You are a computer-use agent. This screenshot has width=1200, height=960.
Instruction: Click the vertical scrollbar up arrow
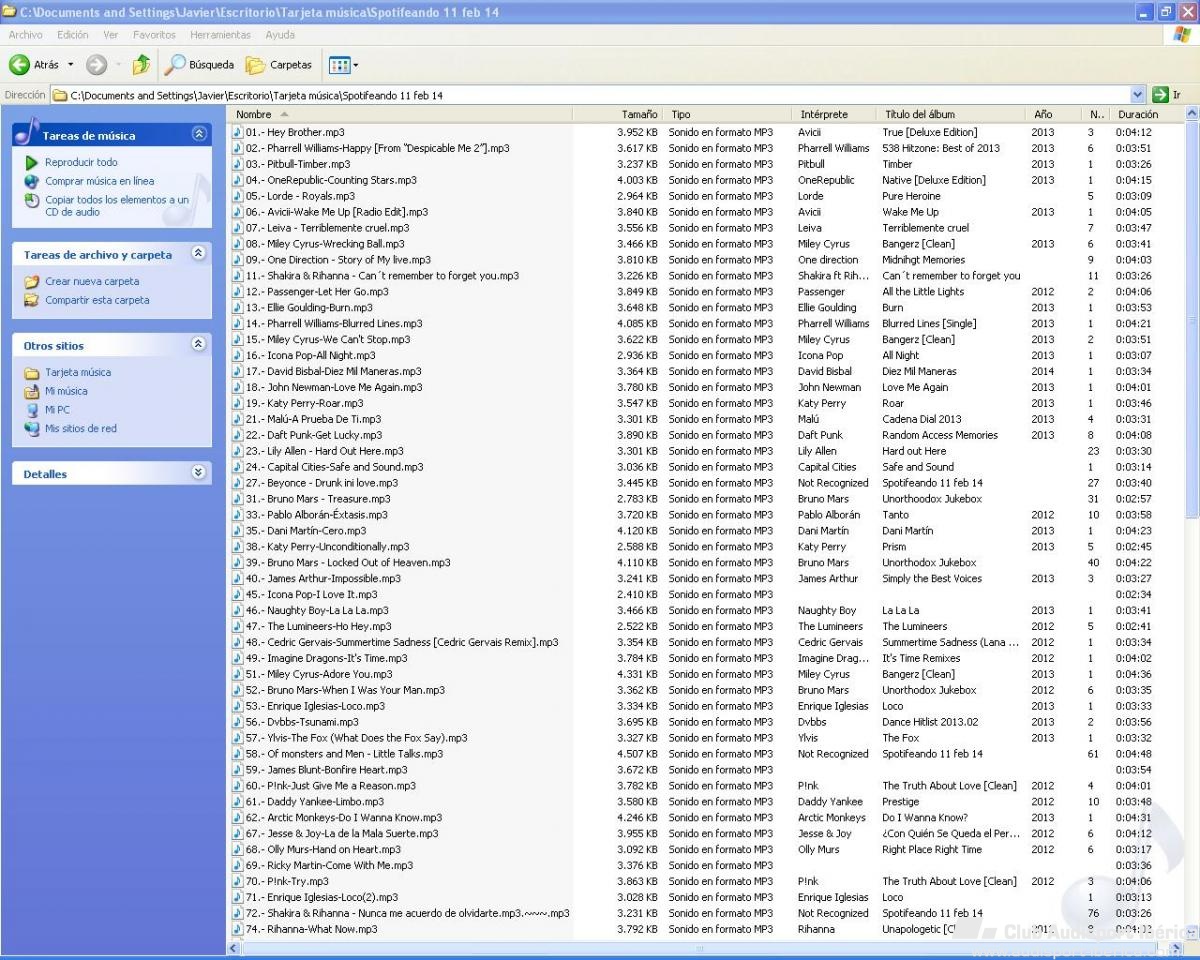pos(1191,114)
